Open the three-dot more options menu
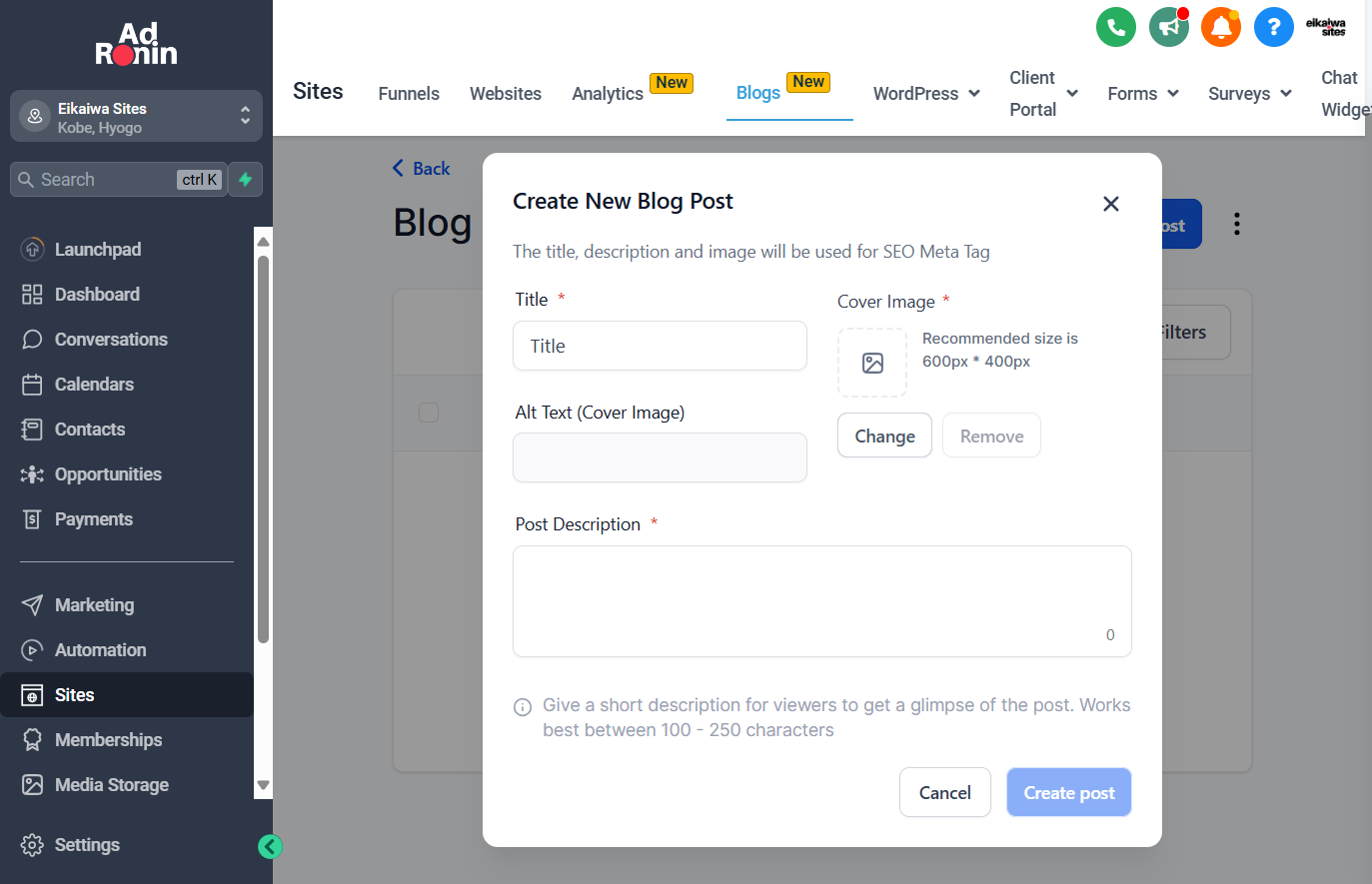 (x=1237, y=224)
